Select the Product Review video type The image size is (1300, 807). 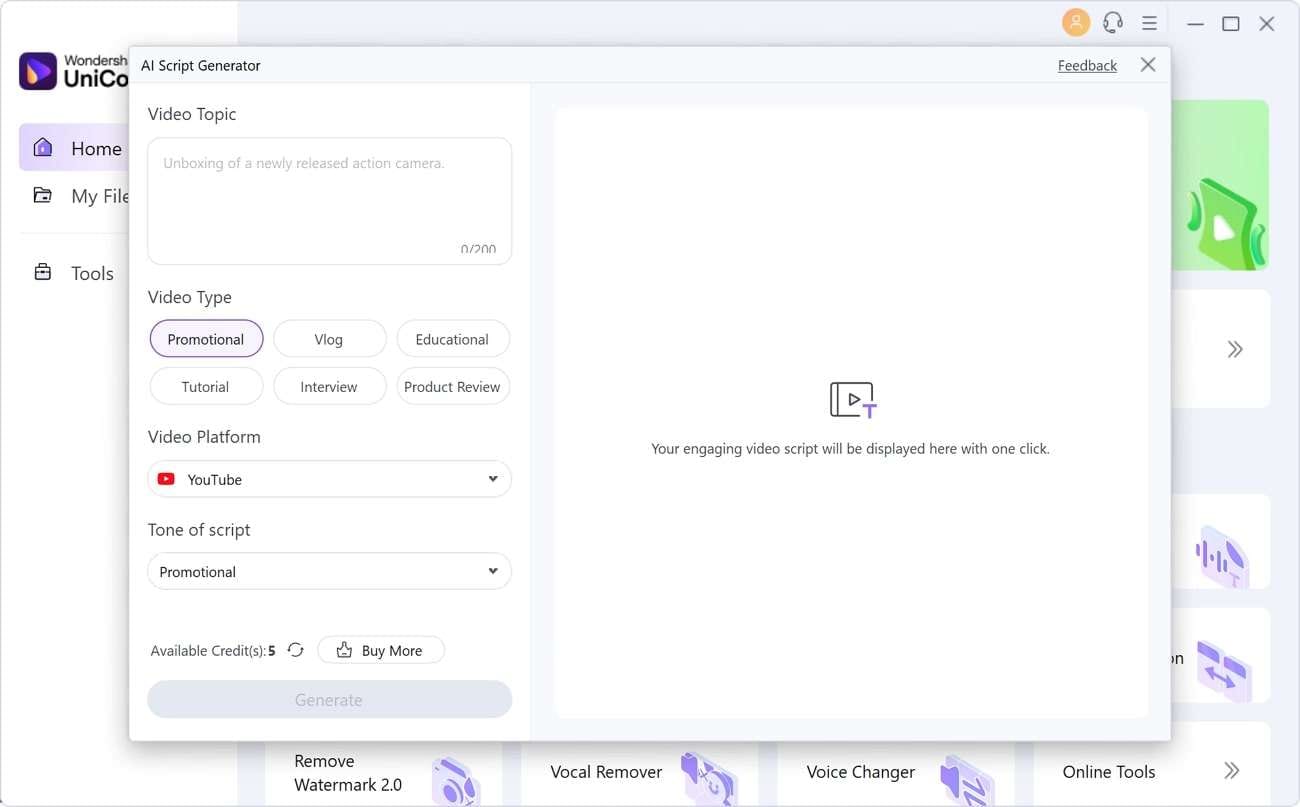pos(452,386)
